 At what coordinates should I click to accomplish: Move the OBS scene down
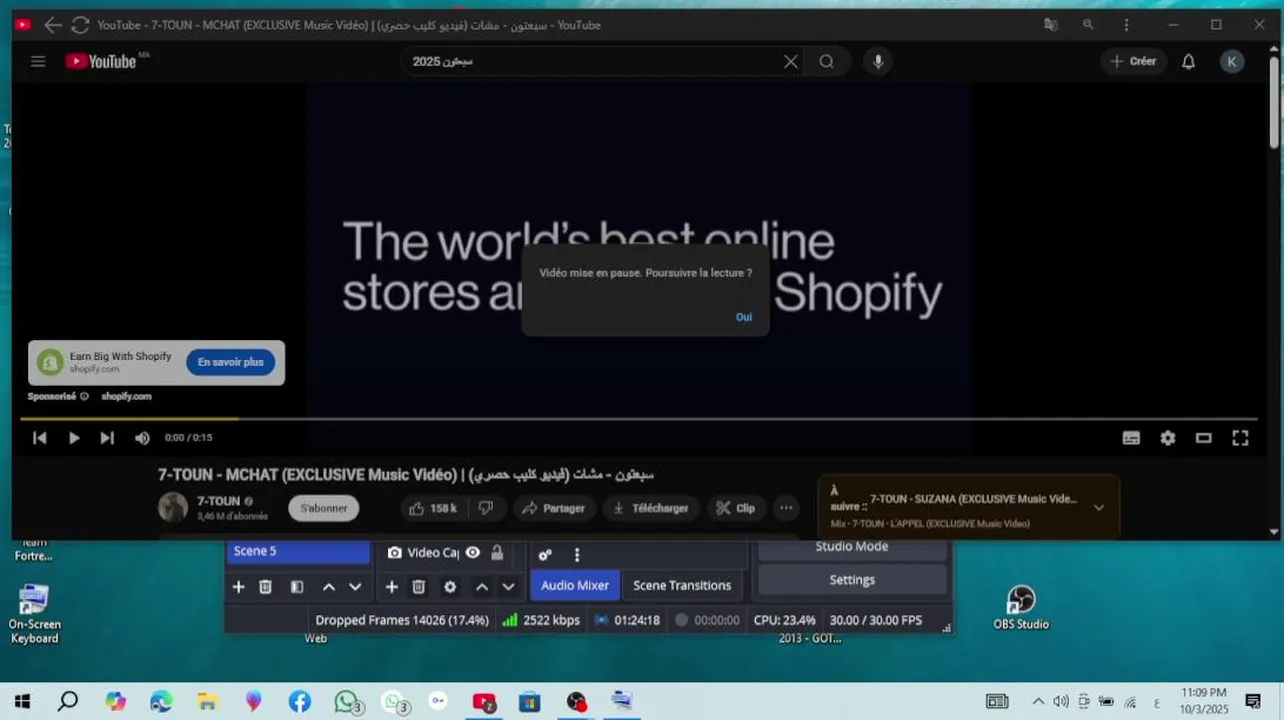[355, 587]
